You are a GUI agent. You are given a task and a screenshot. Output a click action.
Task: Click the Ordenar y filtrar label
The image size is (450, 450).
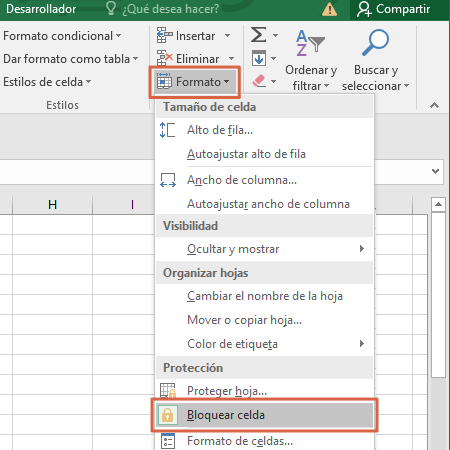tap(311, 78)
